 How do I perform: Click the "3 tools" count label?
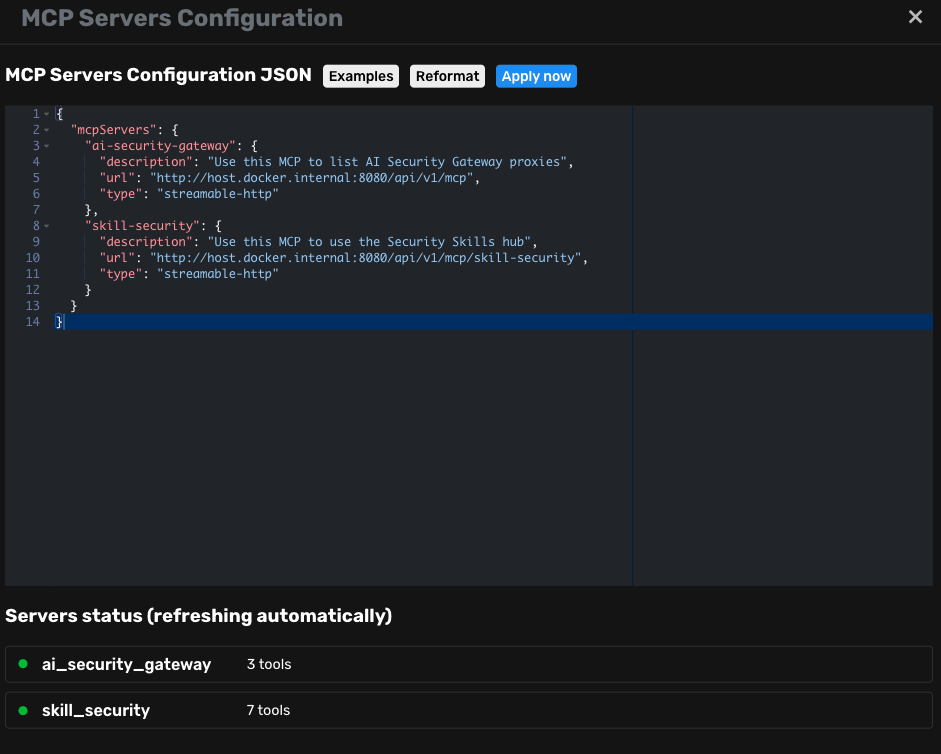click(269, 664)
